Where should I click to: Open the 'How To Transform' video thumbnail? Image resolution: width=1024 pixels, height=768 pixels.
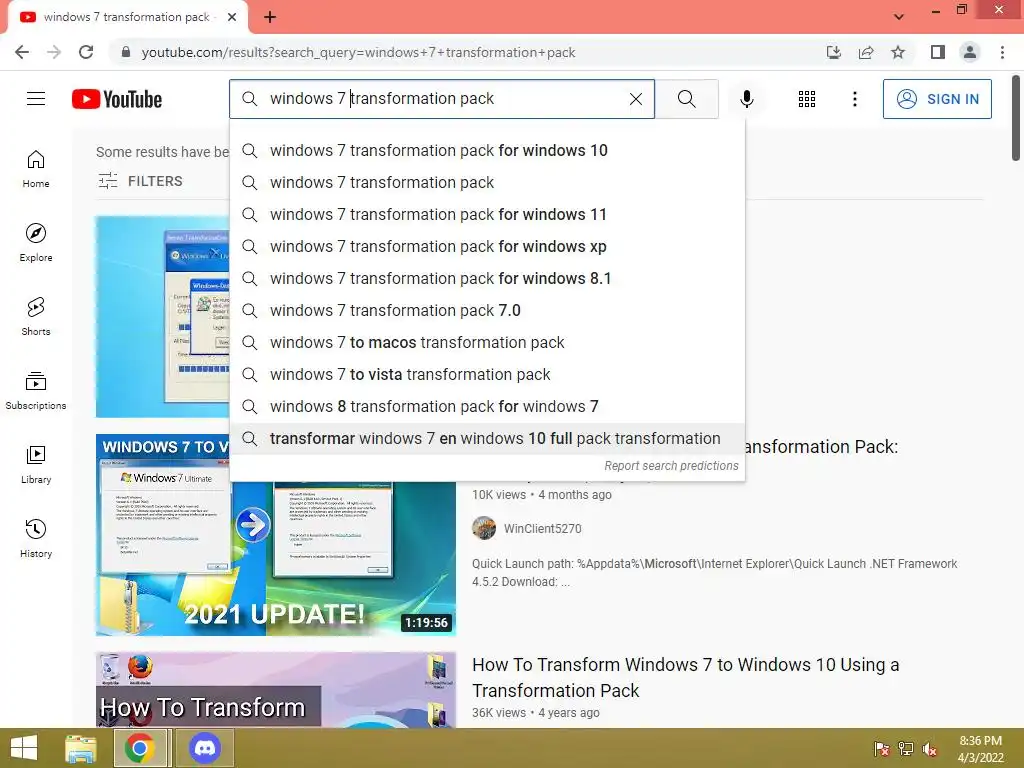point(276,689)
